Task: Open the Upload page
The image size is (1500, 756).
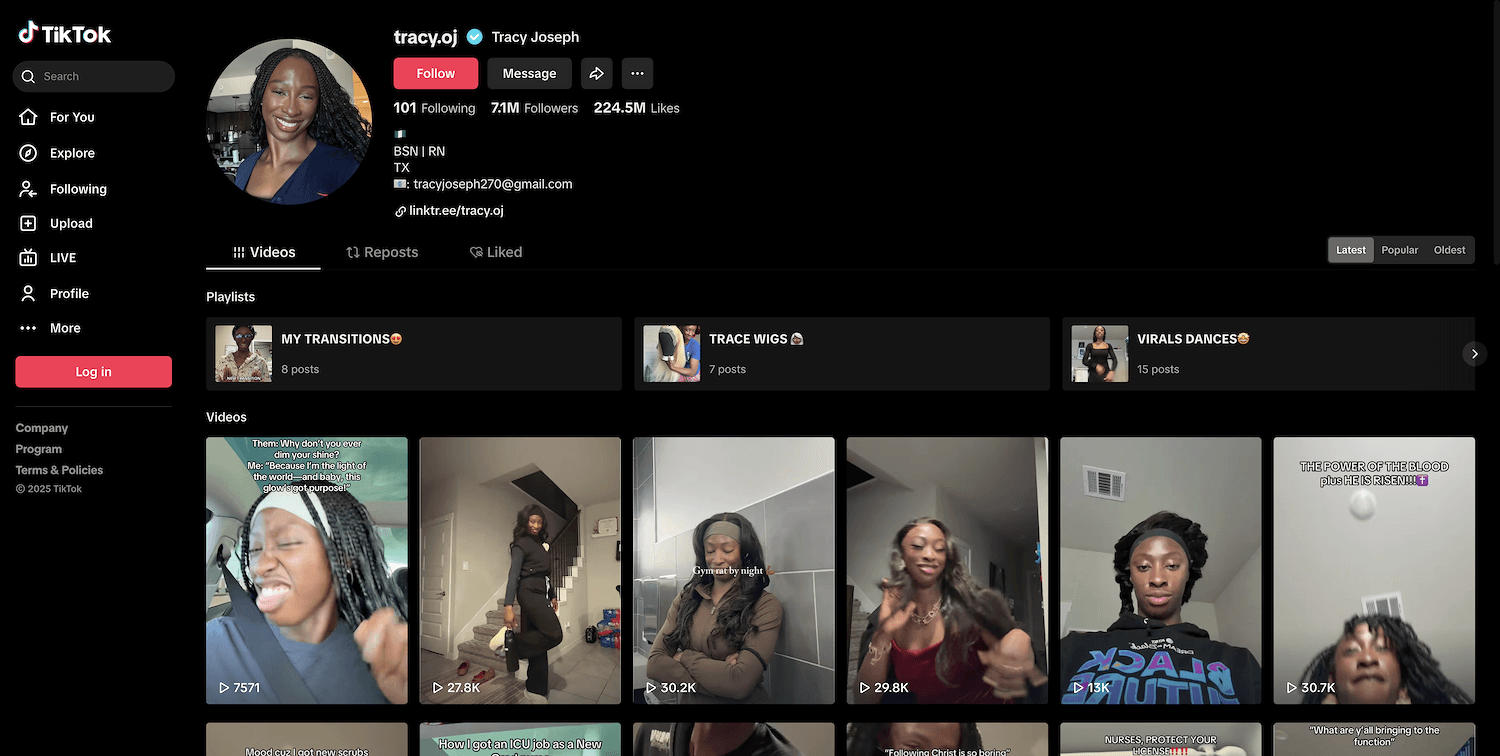Action: coord(70,224)
